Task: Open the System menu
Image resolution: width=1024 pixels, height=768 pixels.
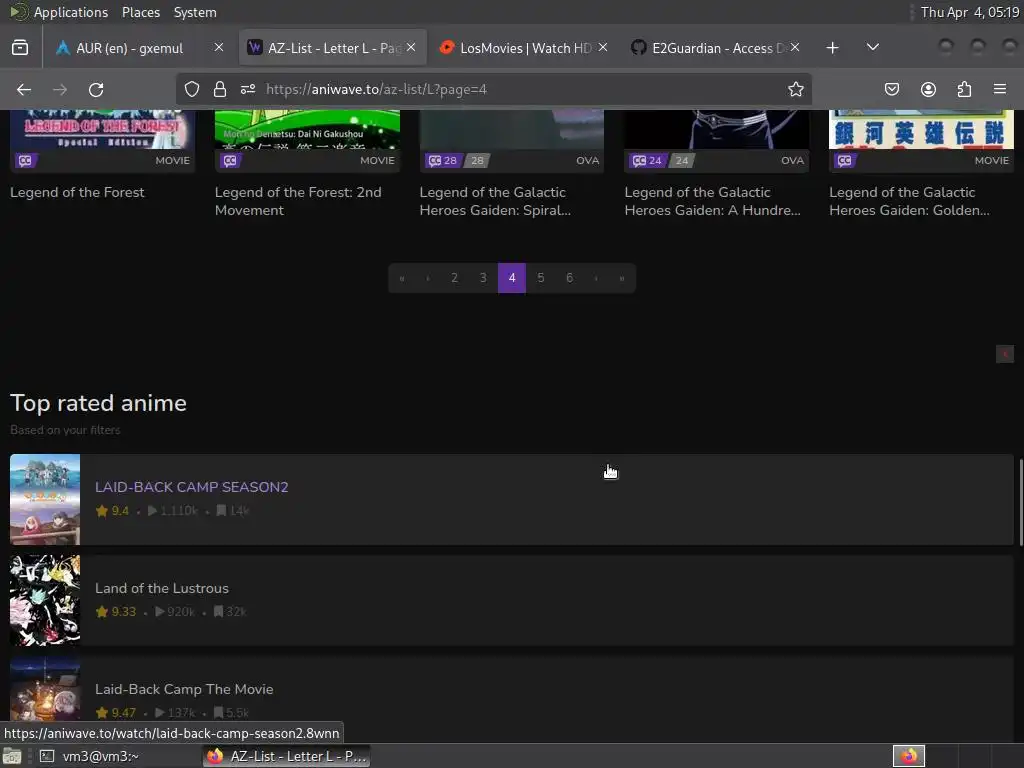Action: [195, 12]
